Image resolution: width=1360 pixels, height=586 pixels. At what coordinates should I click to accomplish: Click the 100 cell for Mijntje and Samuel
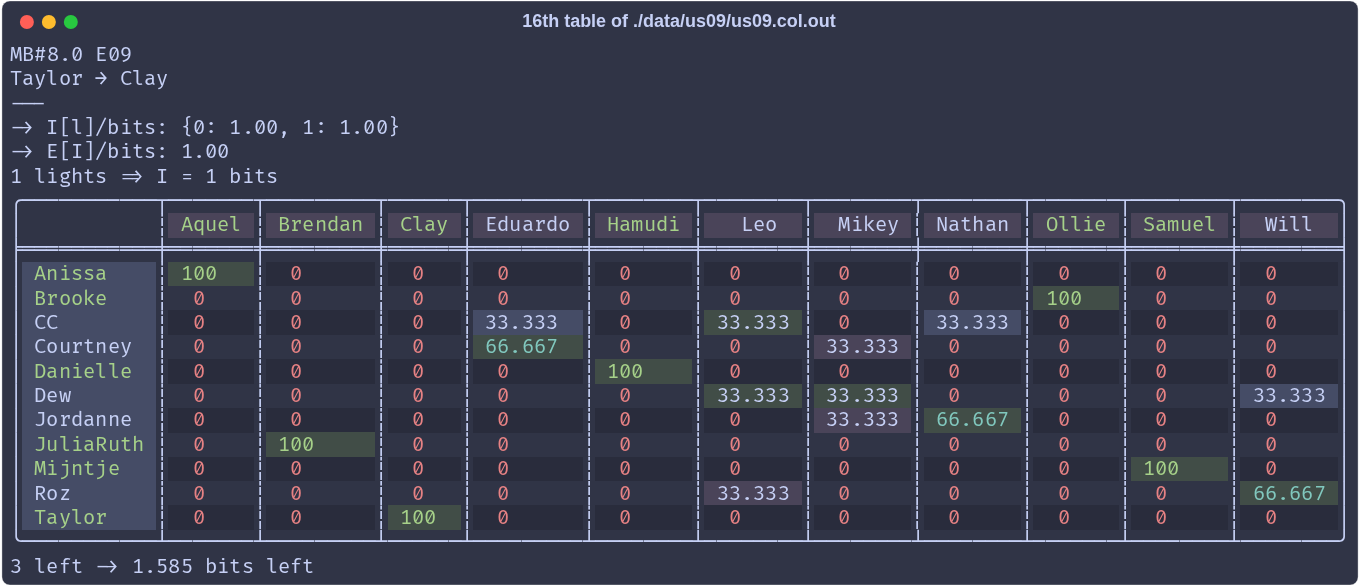click(x=1179, y=468)
